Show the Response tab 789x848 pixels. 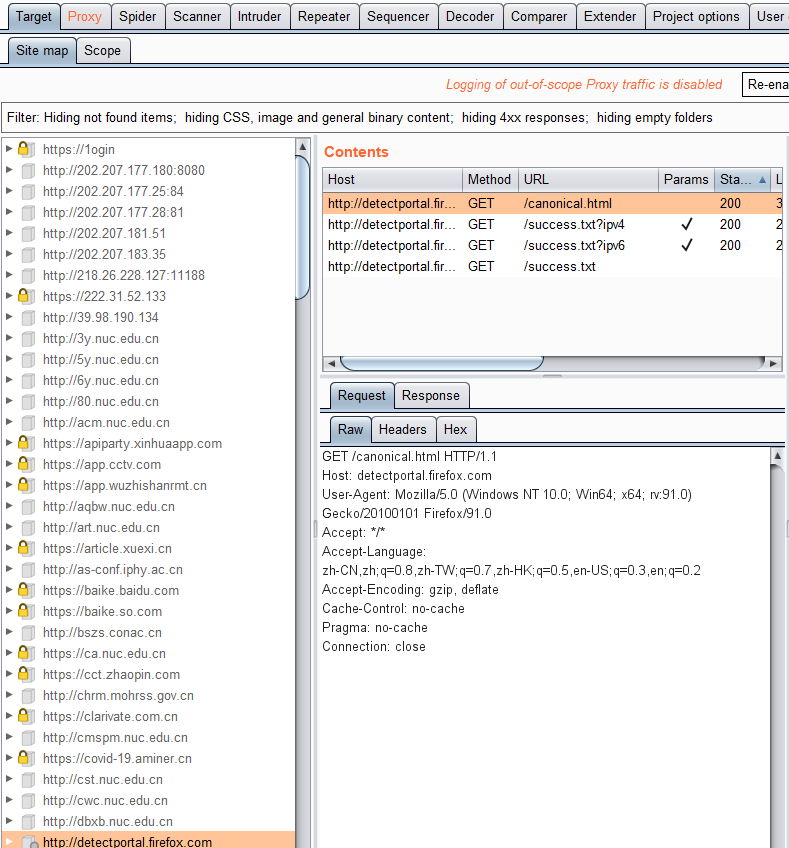point(431,396)
